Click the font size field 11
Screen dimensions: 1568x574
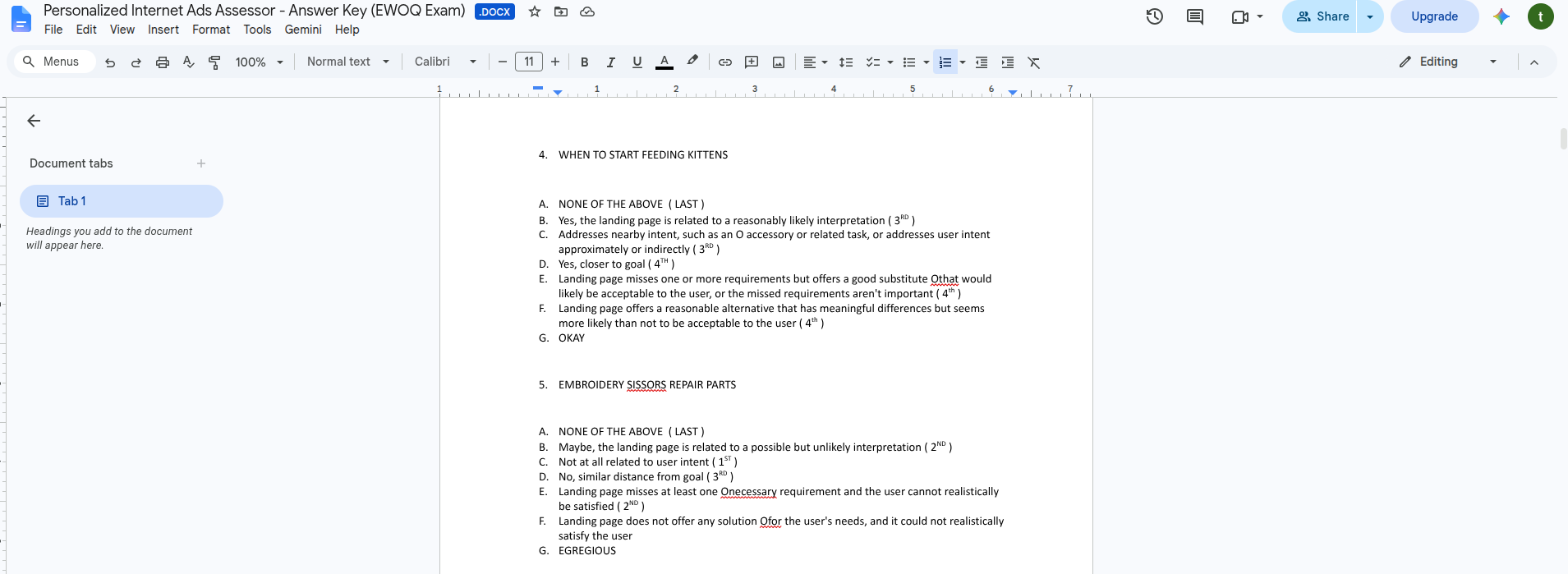(x=529, y=62)
